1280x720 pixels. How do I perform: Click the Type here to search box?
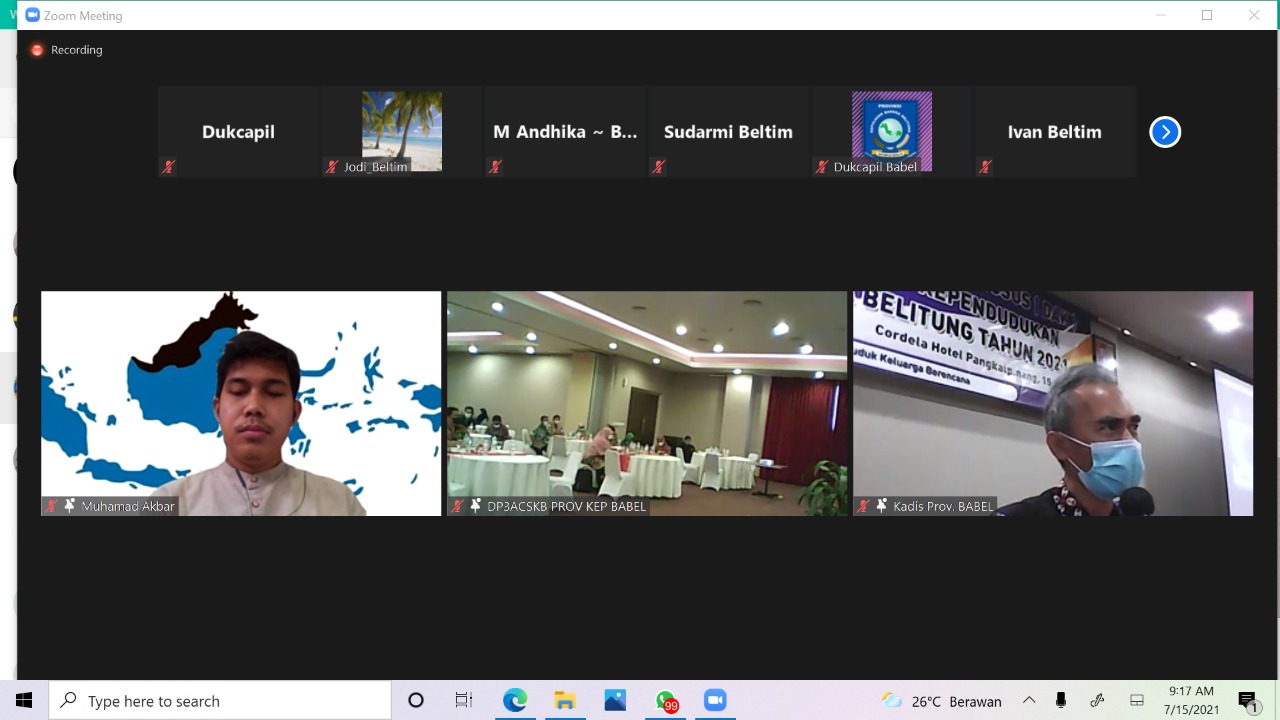(x=220, y=701)
